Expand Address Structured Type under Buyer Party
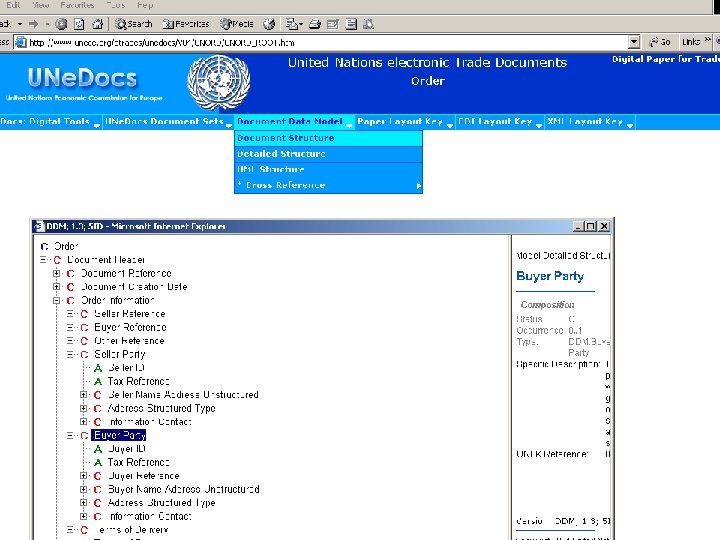The width and height of the screenshot is (720, 540). click(83, 503)
